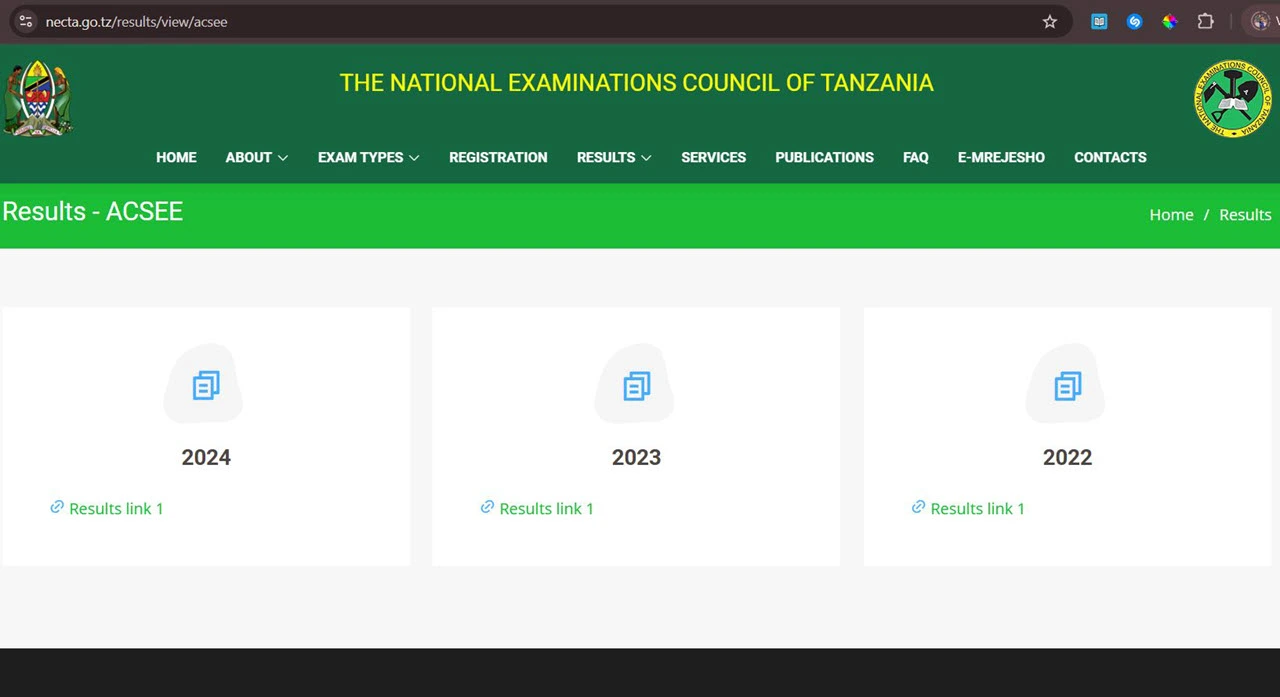Click the Results - ACSEE page title
The image size is (1280, 697).
click(92, 212)
